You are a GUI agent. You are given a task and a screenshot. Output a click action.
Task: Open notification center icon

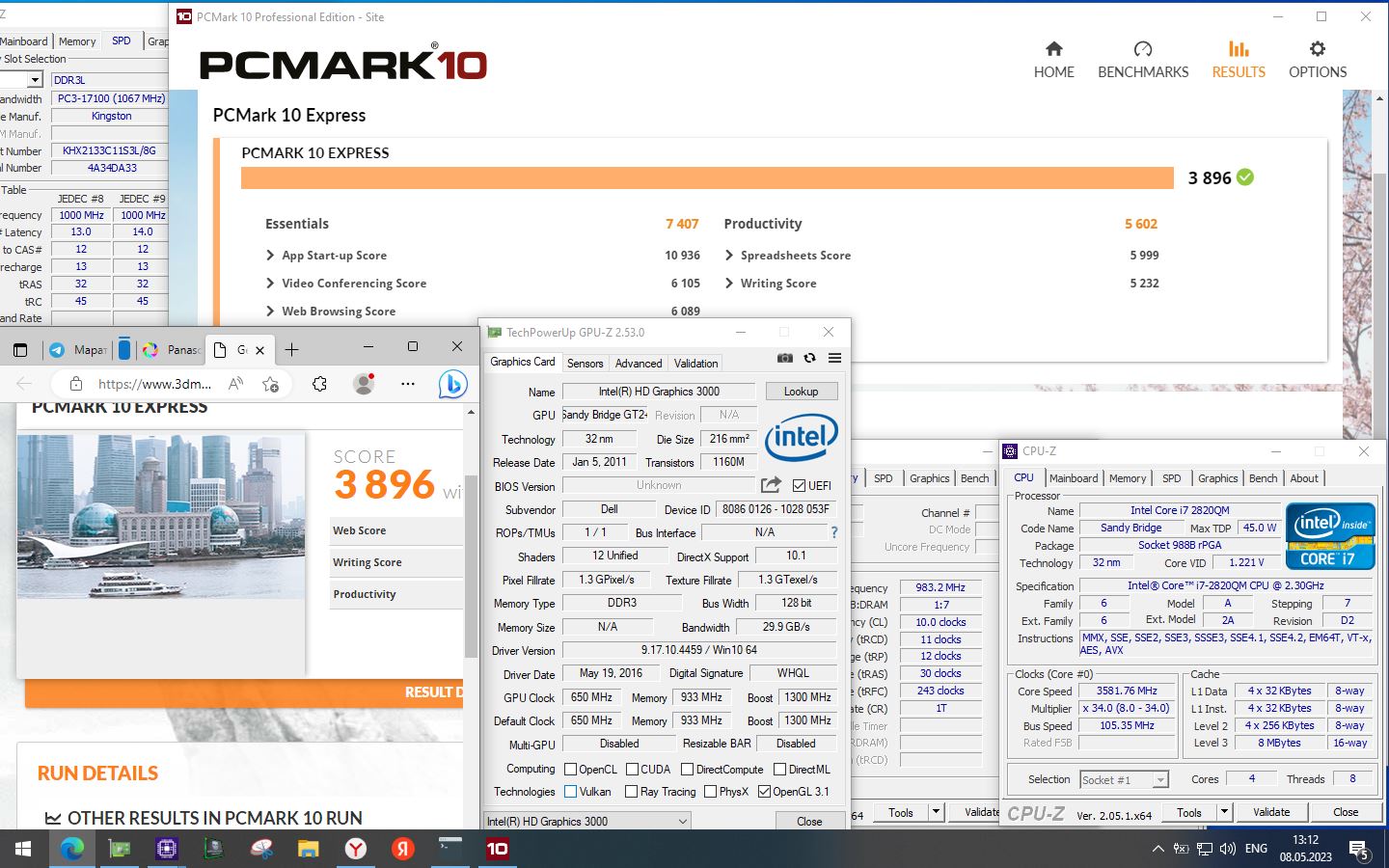1360,850
